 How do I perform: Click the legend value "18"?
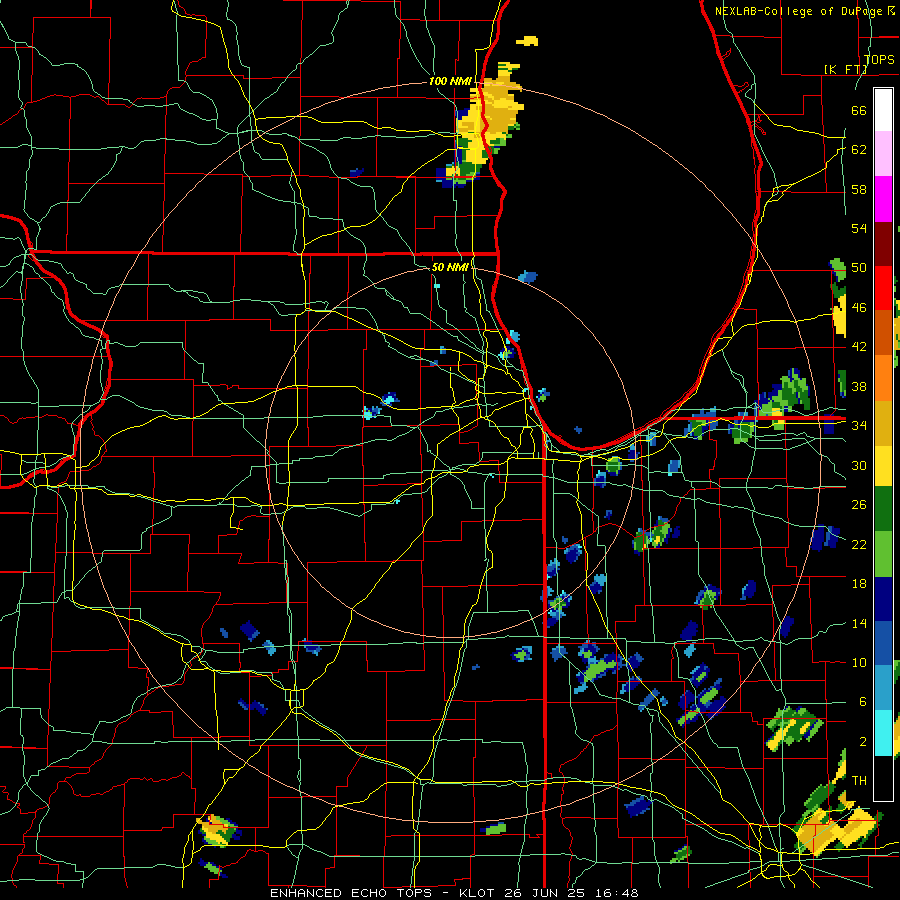[859, 584]
